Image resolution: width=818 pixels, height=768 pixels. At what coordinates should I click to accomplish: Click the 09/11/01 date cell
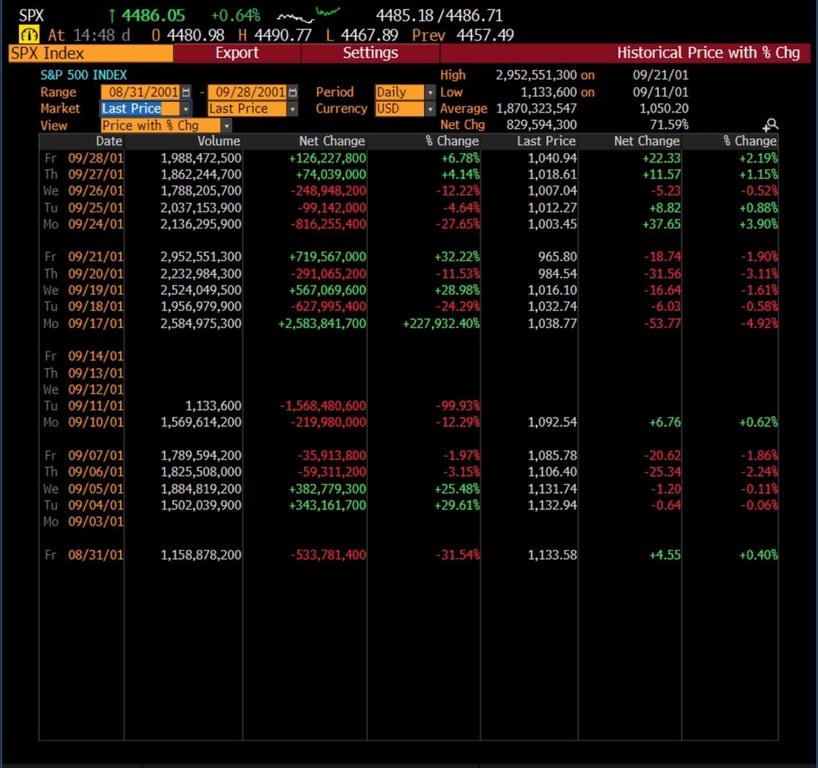pos(95,406)
